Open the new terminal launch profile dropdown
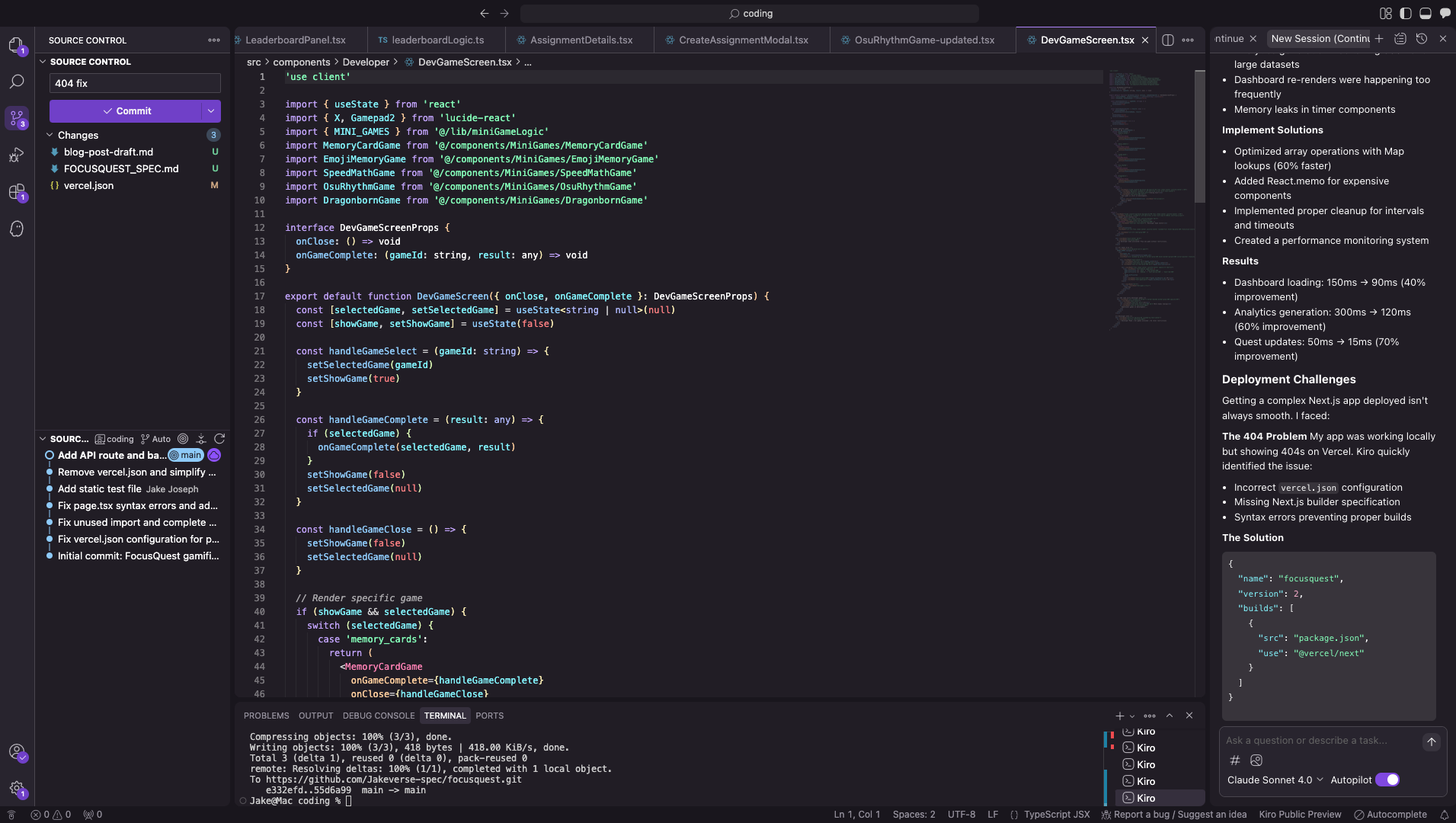This screenshot has height=823, width=1456. click(1132, 716)
